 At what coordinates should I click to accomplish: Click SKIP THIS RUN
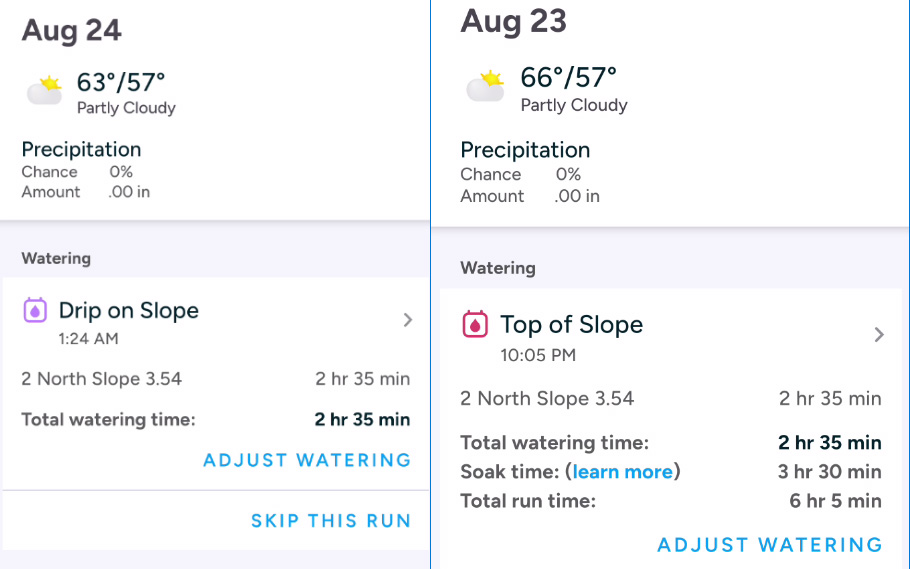(331, 520)
